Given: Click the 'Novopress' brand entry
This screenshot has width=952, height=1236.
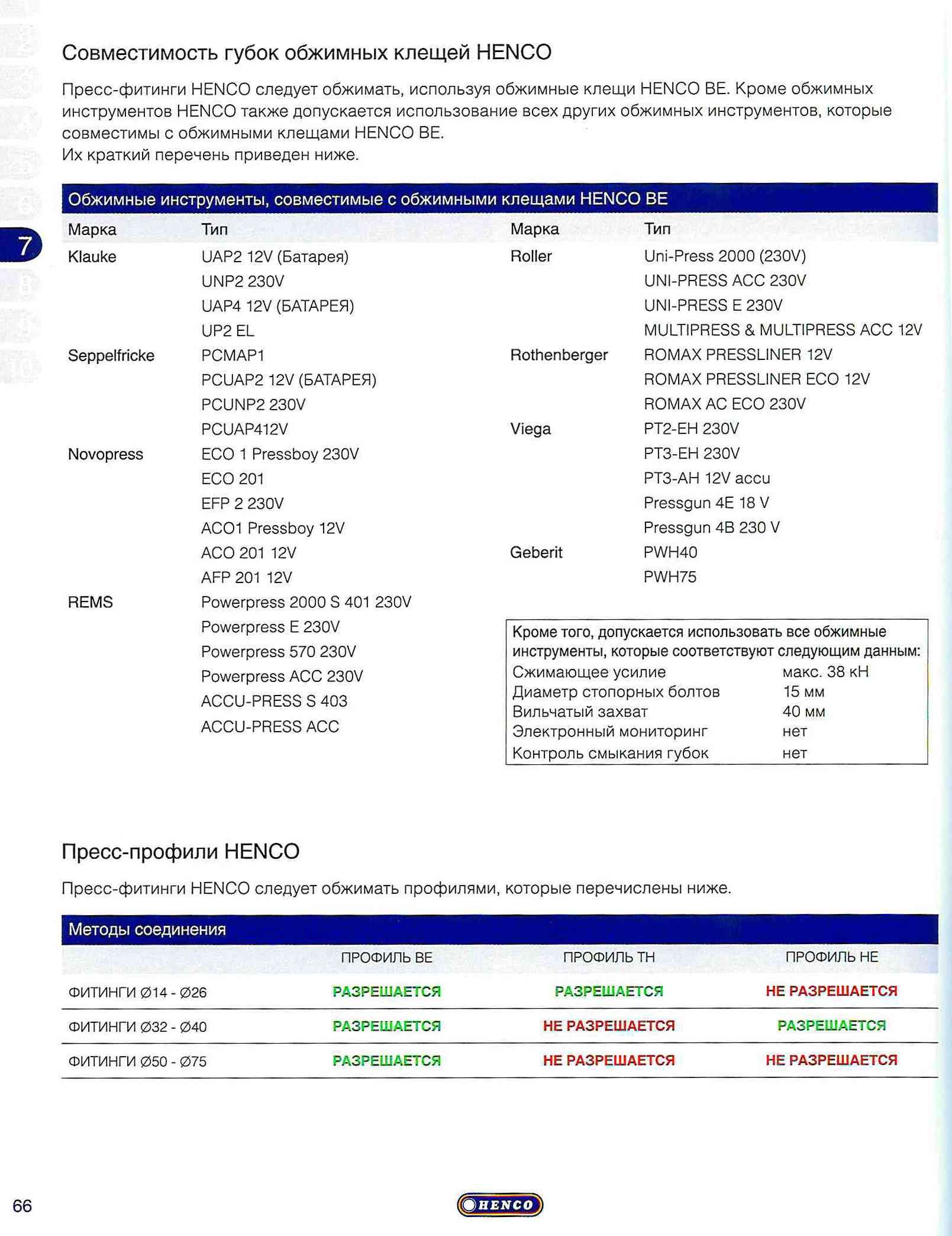Looking at the screenshot, I should pyautogui.click(x=105, y=454).
